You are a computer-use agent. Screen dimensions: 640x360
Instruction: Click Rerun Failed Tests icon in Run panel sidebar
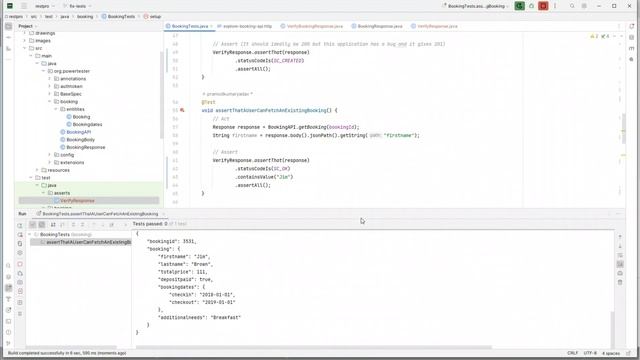[x=20, y=235]
